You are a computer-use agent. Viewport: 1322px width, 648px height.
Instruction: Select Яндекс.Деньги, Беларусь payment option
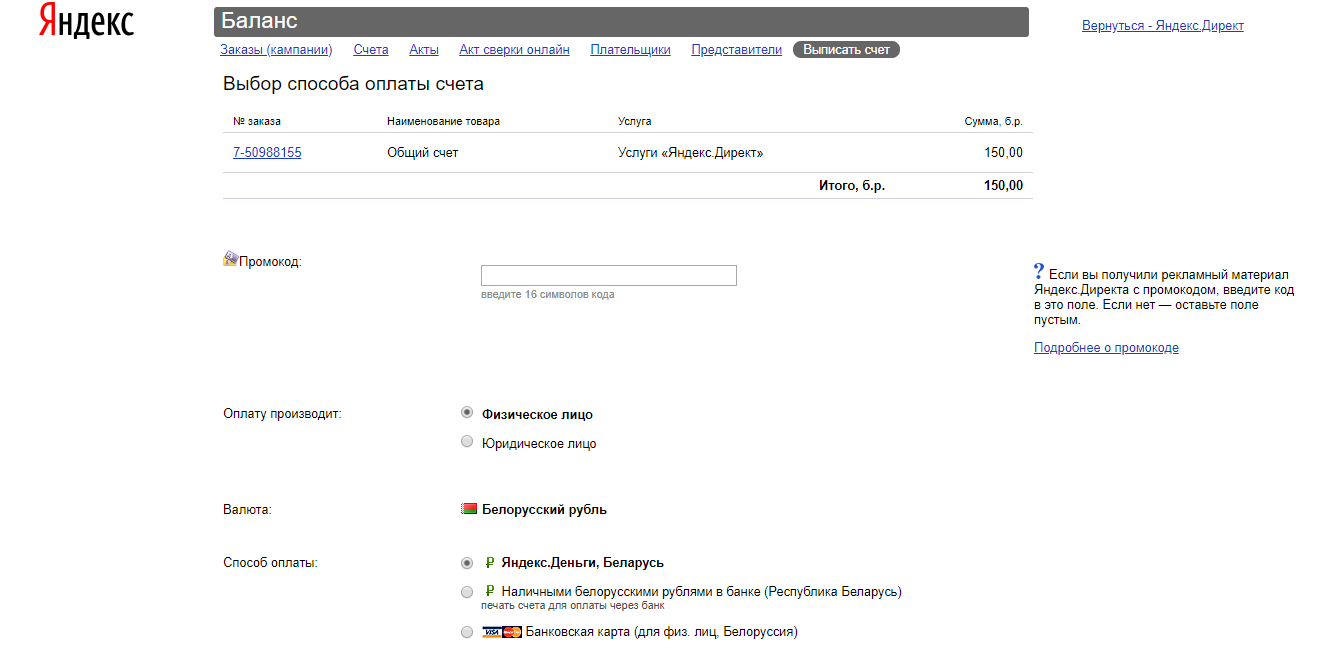pyautogui.click(x=467, y=563)
